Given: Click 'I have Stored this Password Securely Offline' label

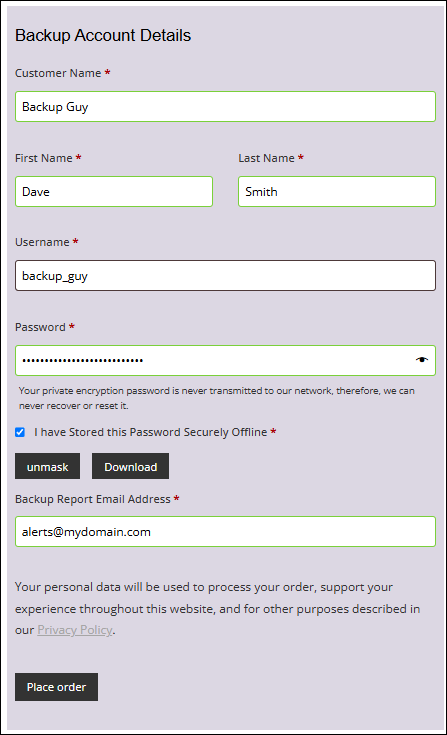Looking at the screenshot, I should (150, 432).
